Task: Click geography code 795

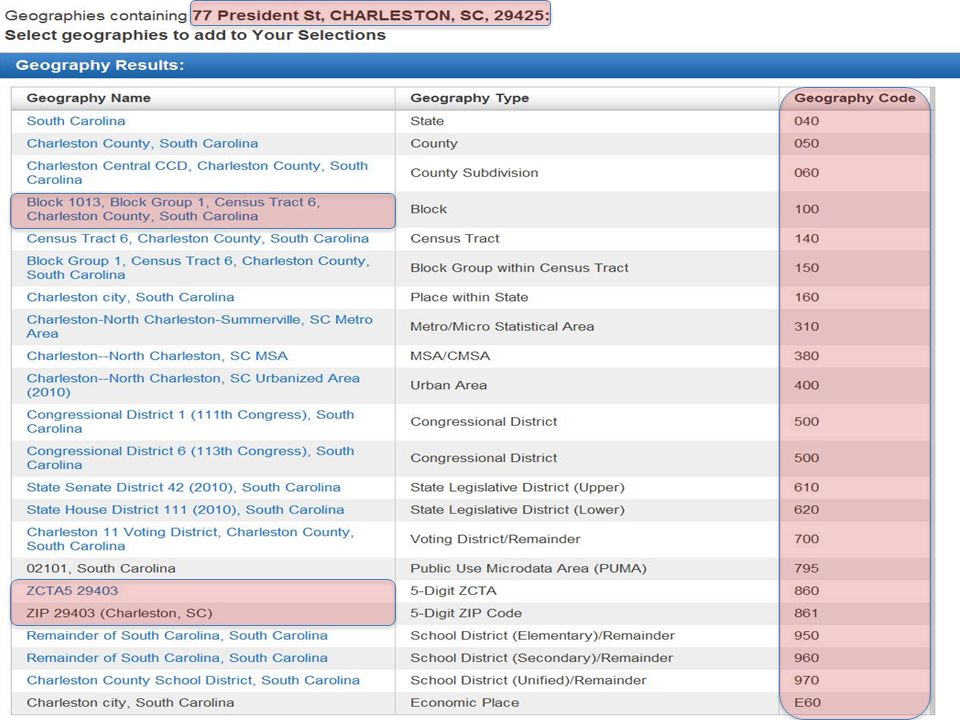Action: pyautogui.click(x=806, y=569)
